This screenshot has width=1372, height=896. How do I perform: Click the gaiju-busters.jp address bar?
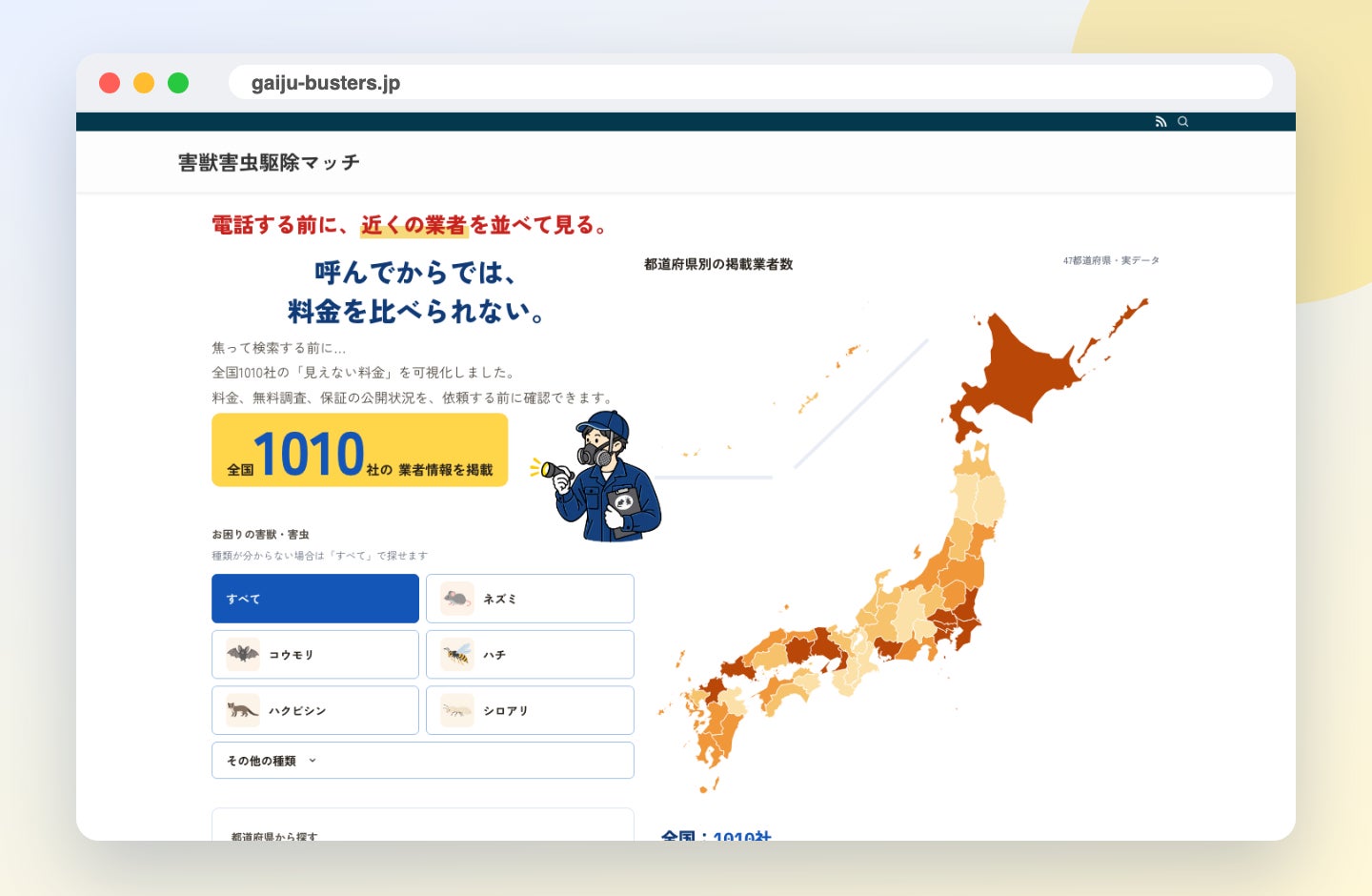point(751,83)
